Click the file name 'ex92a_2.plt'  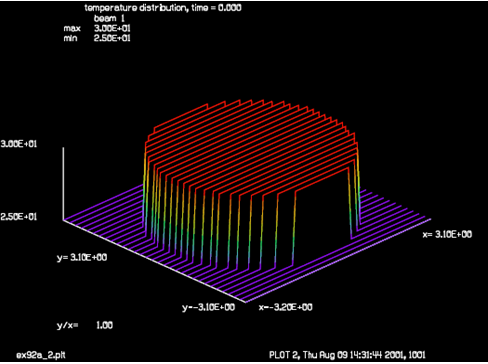click(41, 355)
